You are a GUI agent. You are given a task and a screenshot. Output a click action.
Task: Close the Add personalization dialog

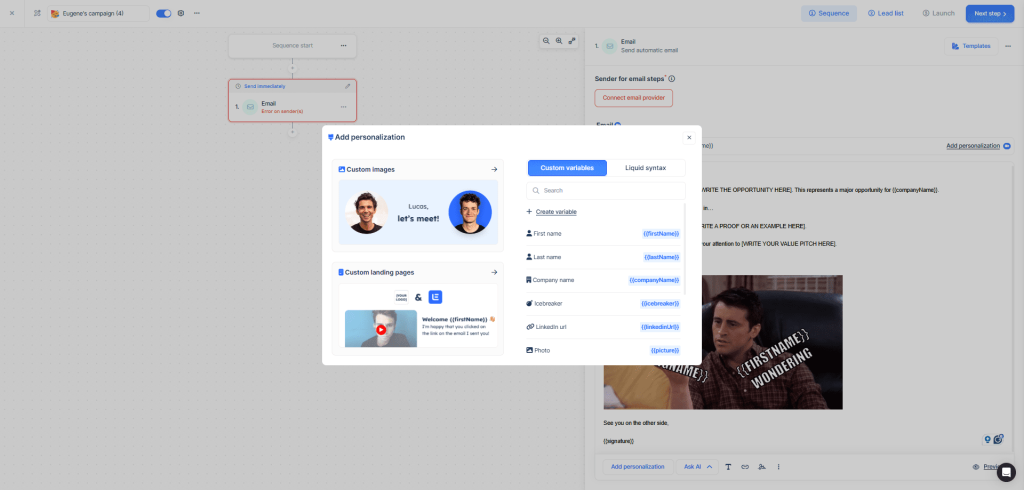click(689, 137)
